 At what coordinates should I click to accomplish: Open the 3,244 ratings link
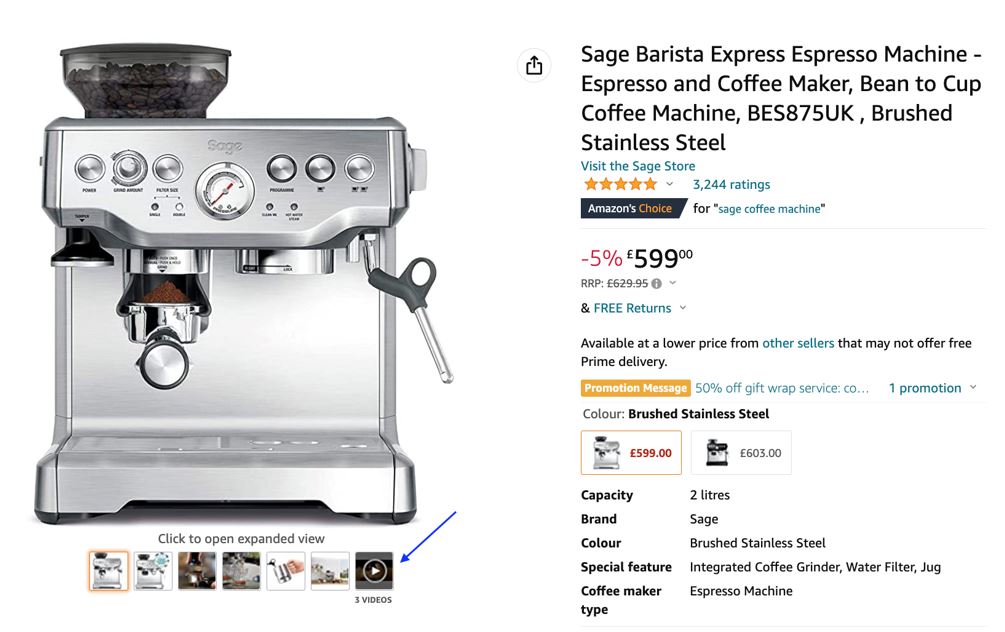point(731,185)
